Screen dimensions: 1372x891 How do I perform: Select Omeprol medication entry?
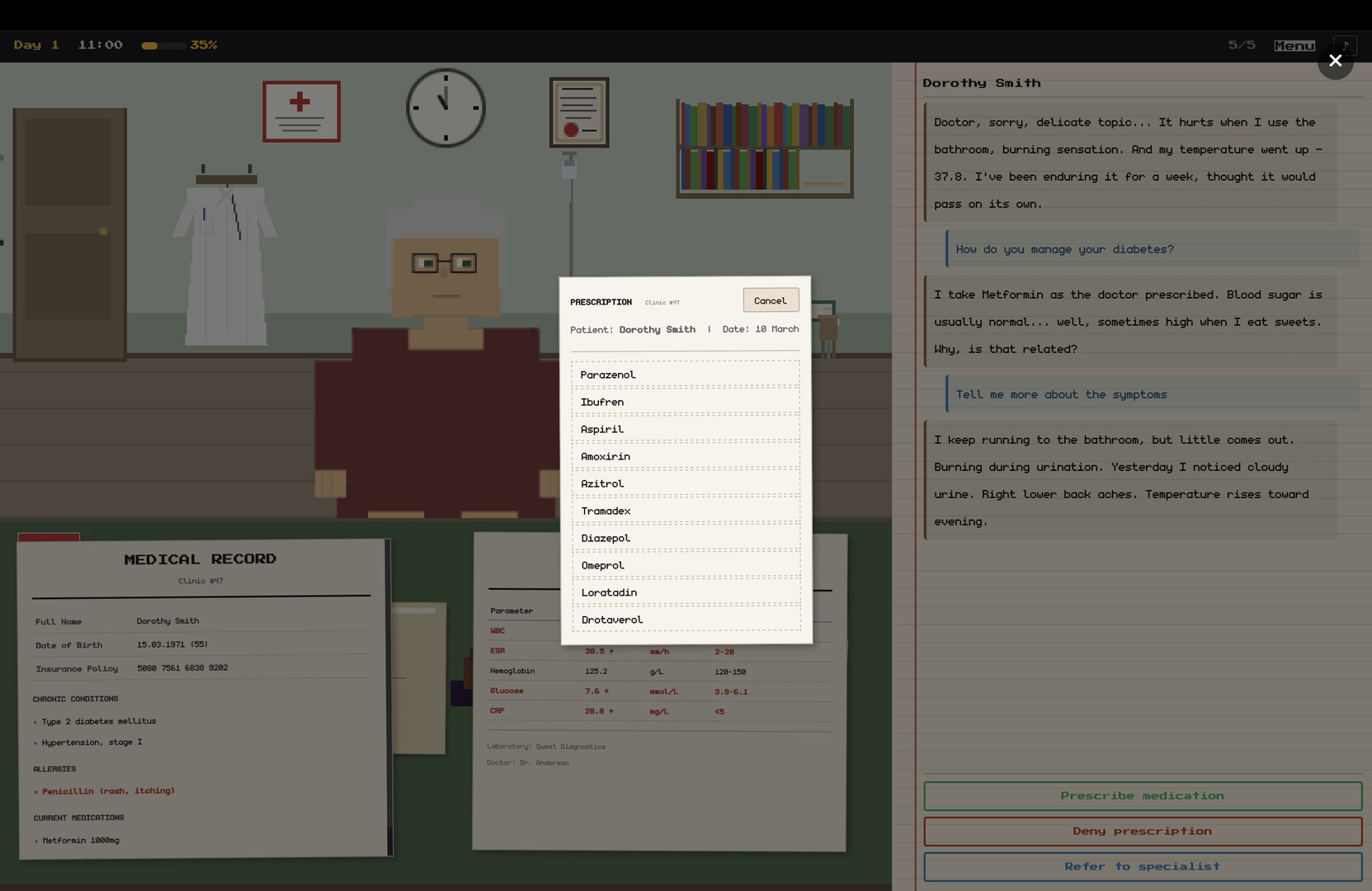pos(686,565)
